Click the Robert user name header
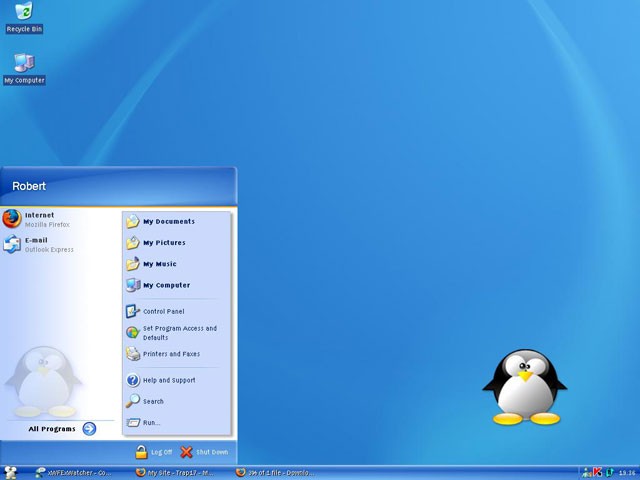 [29, 186]
